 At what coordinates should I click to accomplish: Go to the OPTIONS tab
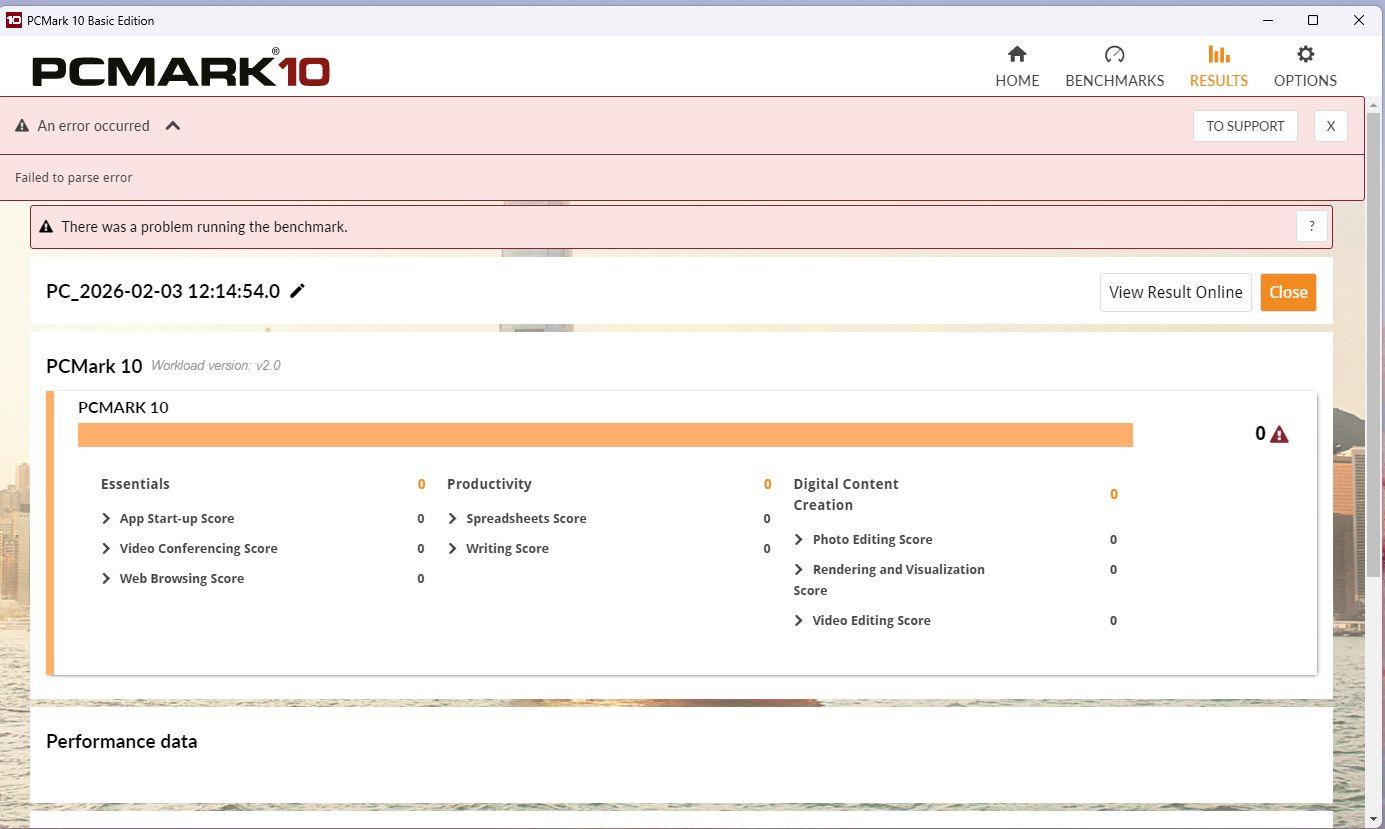[1305, 66]
